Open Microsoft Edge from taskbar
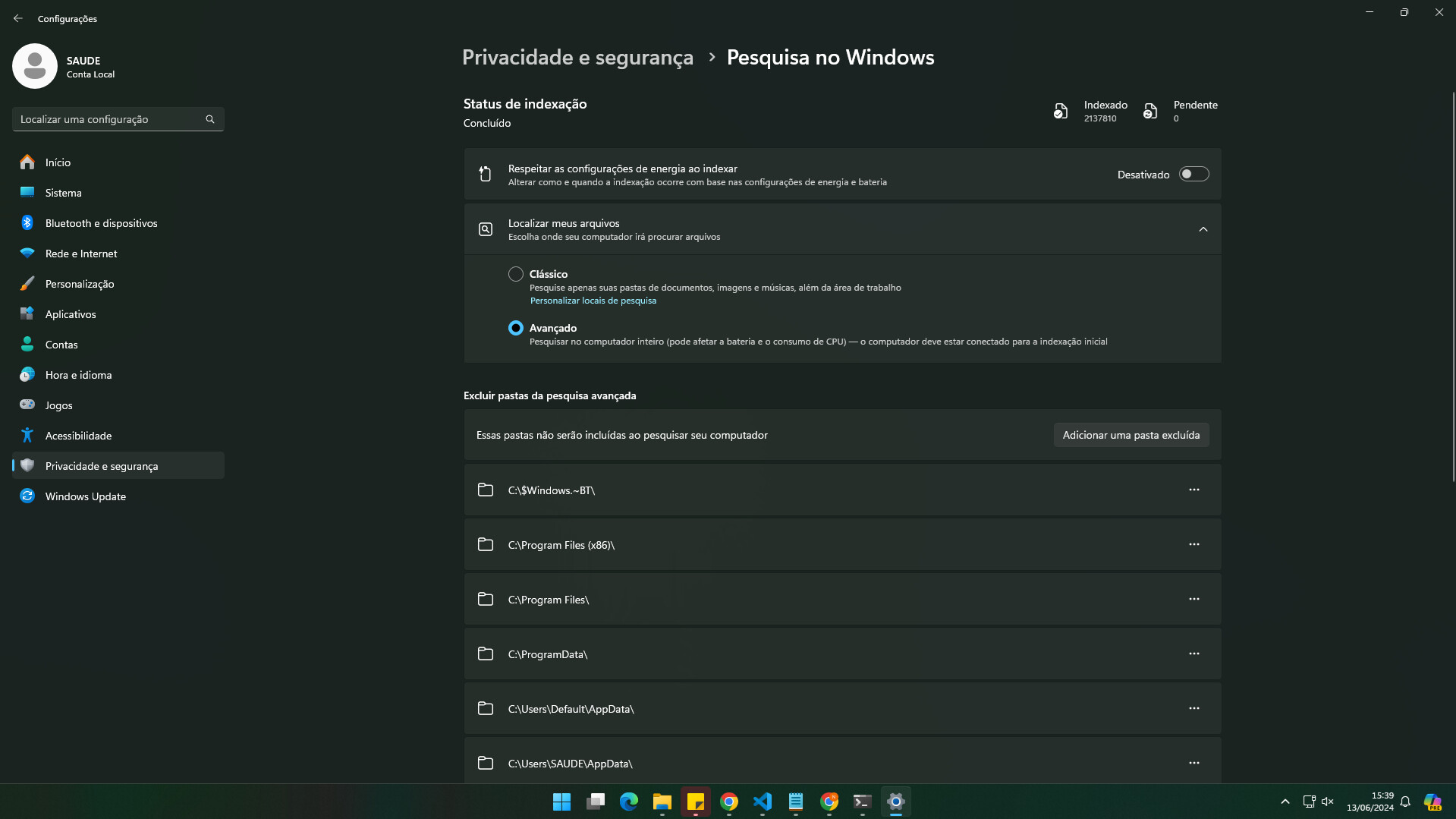The image size is (1456, 819). [x=629, y=802]
